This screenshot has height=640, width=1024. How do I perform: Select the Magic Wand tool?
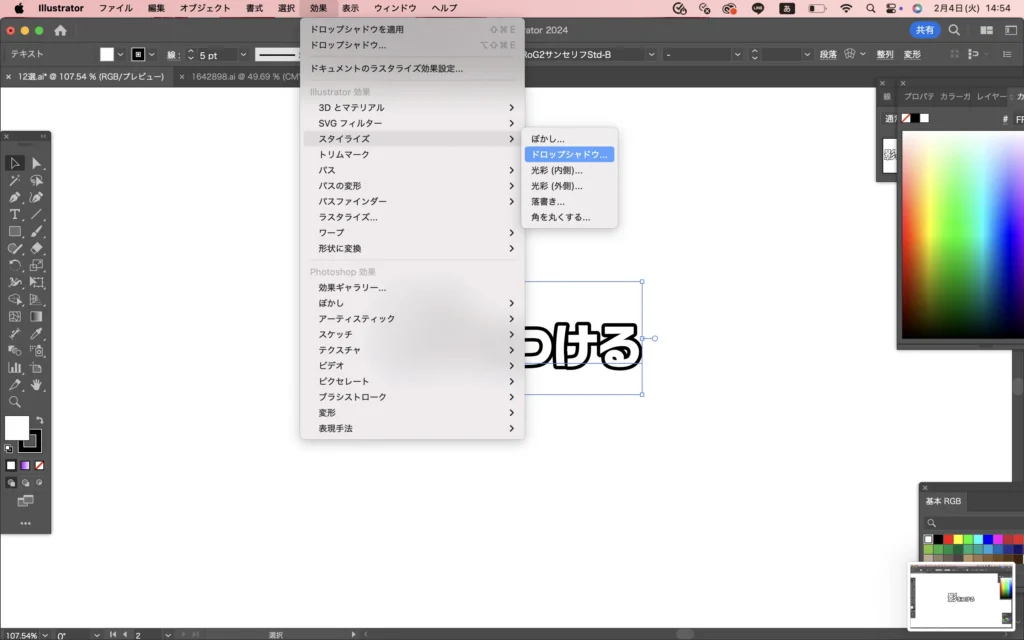[x=15, y=181]
